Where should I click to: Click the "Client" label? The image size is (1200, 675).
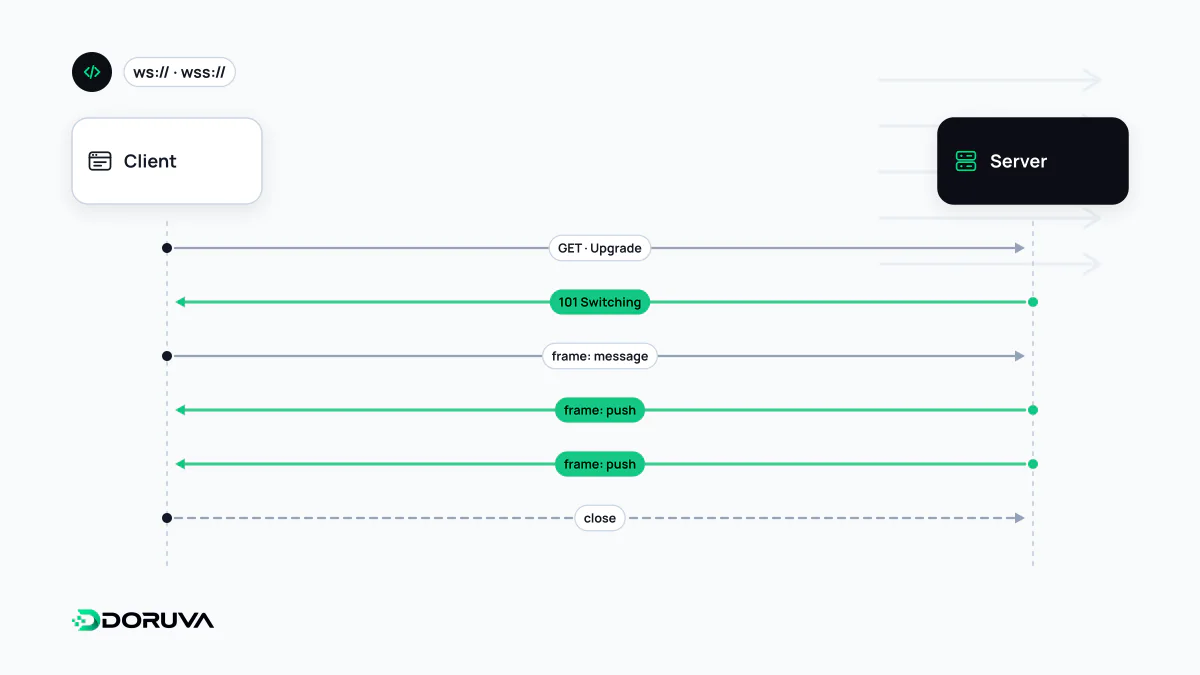150,161
